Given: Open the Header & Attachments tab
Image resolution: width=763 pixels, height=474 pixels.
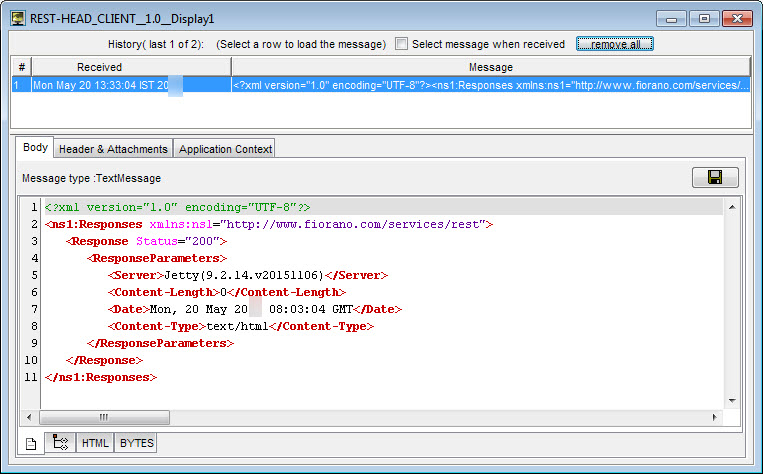Looking at the screenshot, I should [113, 149].
